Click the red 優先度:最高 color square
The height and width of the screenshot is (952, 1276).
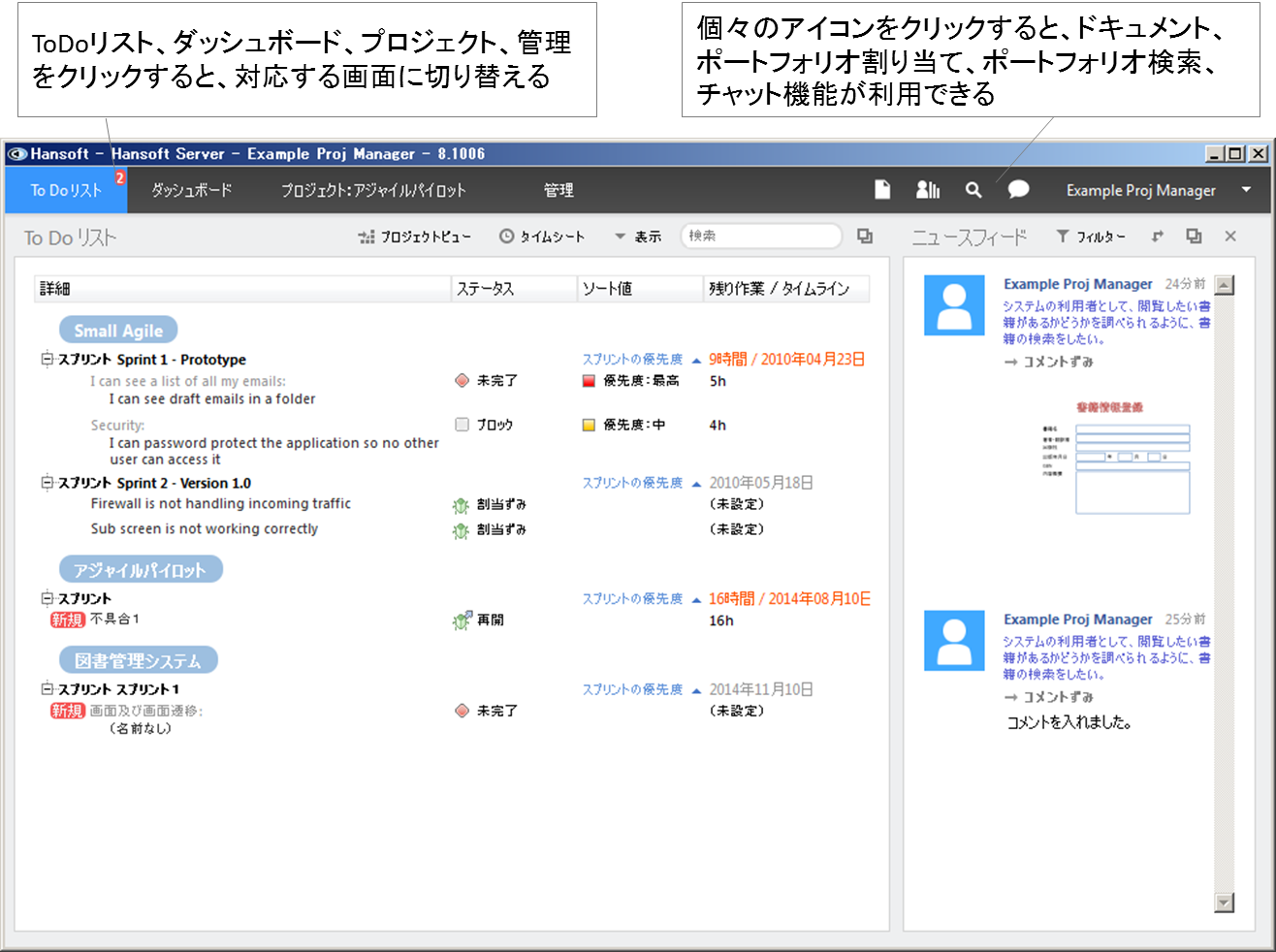click(589, 381)
